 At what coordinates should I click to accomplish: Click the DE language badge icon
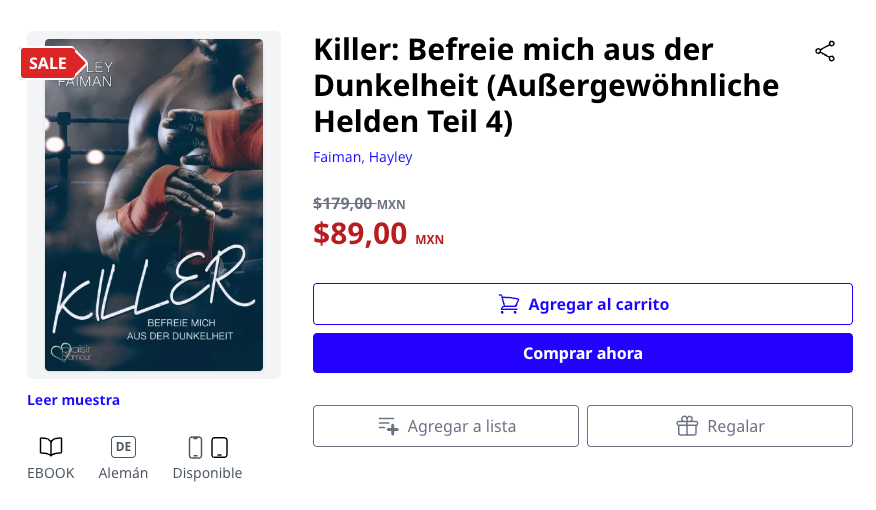pyautogui.click(x=123, y=447)
